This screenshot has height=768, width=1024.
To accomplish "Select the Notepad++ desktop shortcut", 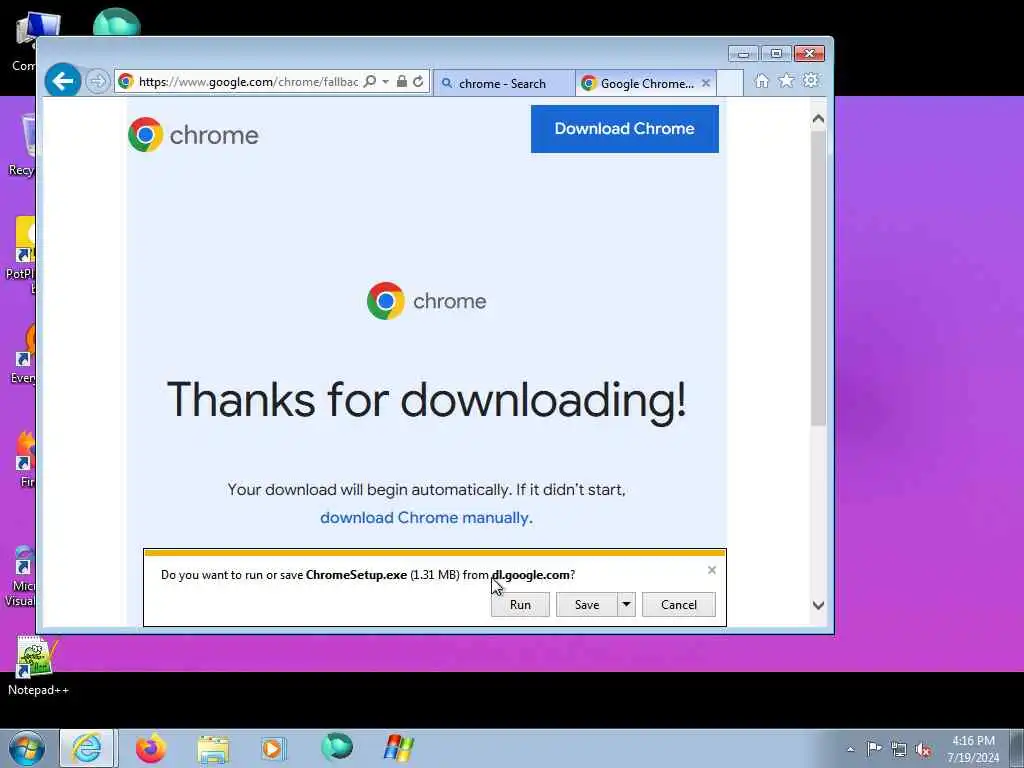I will coord(38,665).
